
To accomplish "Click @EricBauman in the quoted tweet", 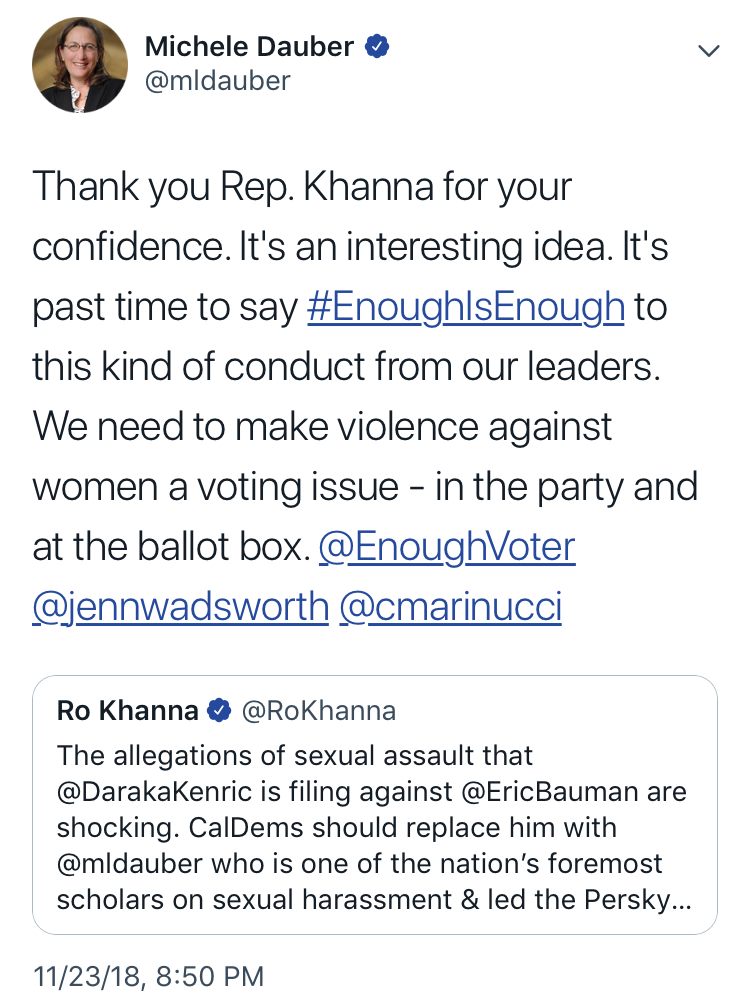I will click(539, 792).
